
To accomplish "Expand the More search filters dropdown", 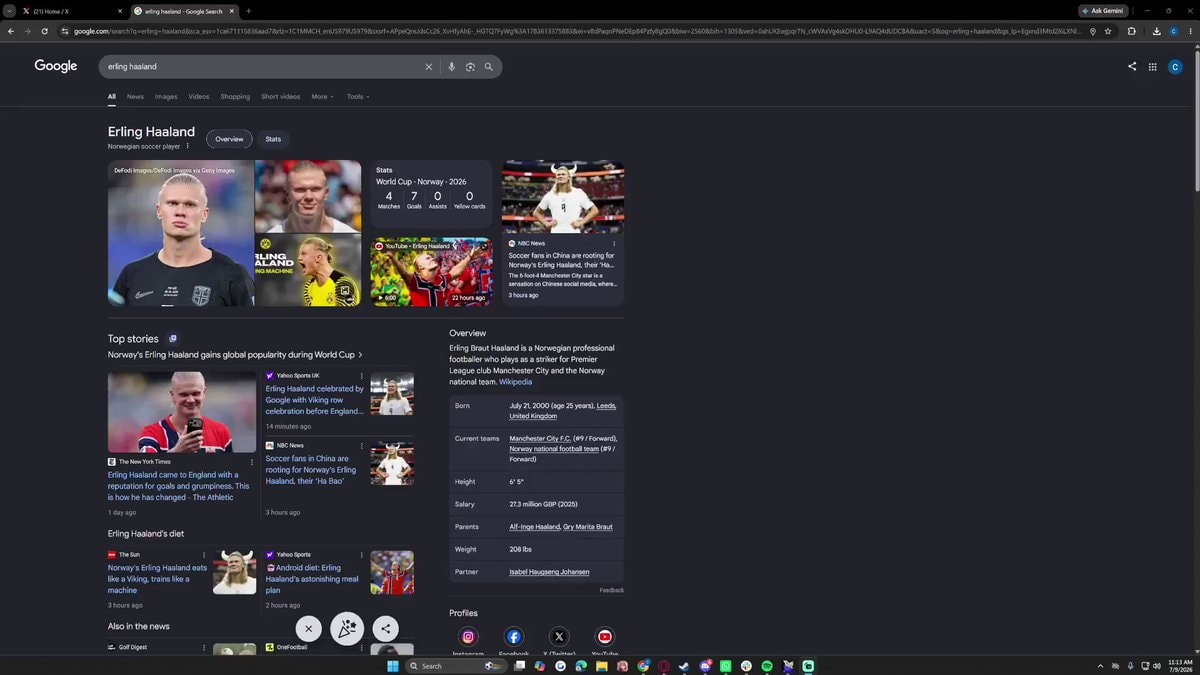I will (x=323, y=97).
